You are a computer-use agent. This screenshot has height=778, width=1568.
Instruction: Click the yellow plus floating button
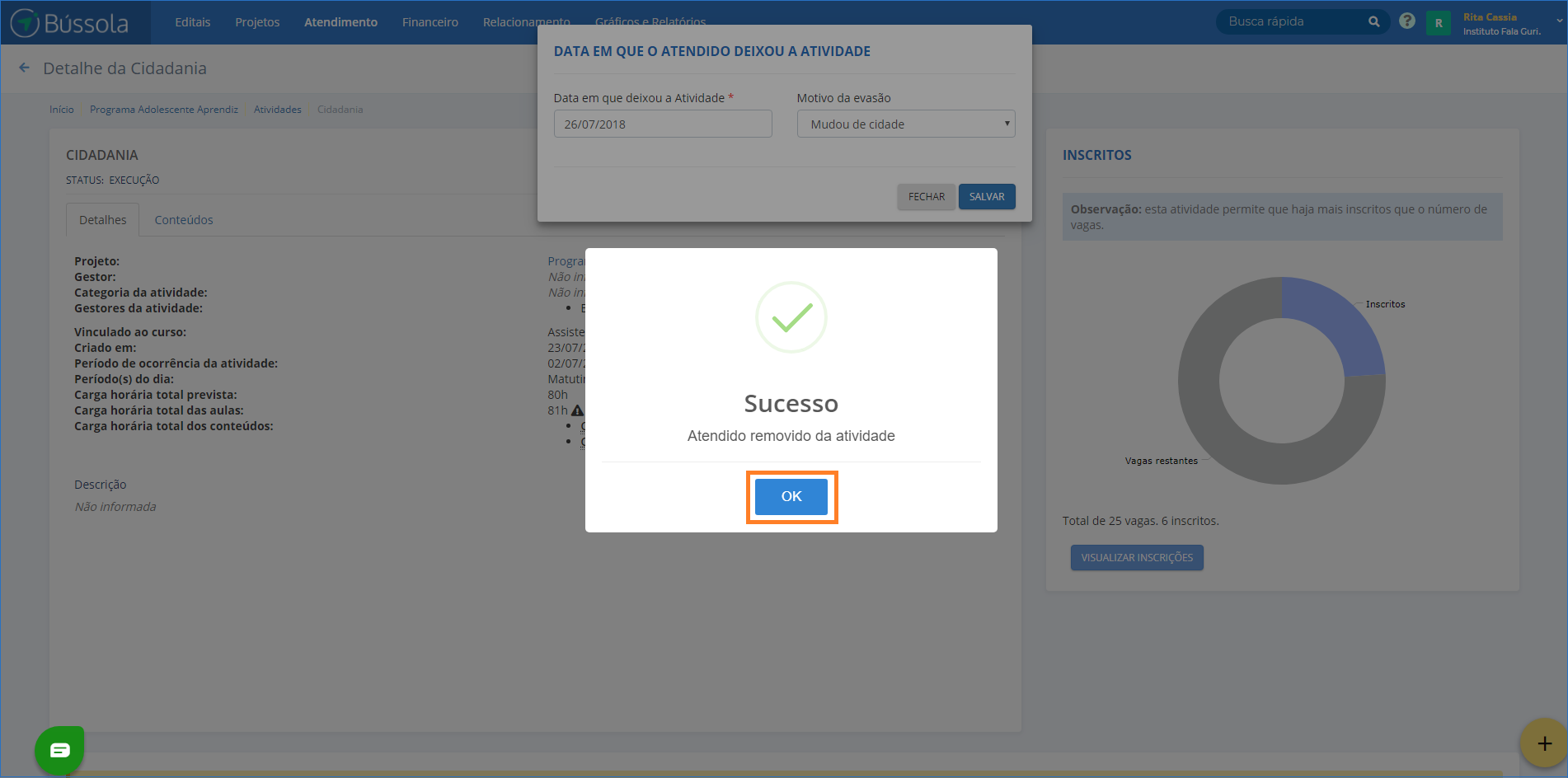(x=1543, y=743)
